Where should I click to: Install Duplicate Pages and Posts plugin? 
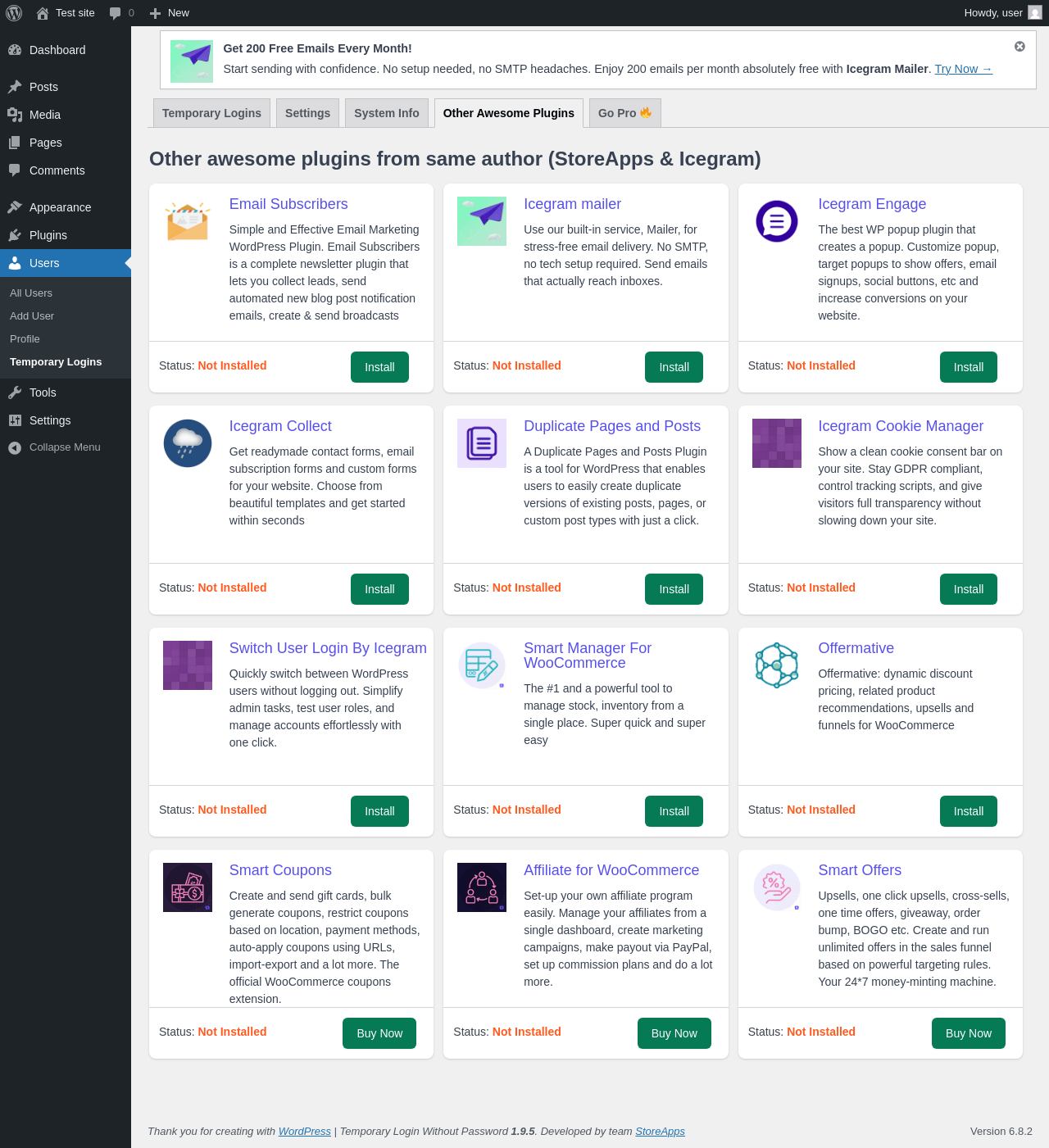coord(674,589)
